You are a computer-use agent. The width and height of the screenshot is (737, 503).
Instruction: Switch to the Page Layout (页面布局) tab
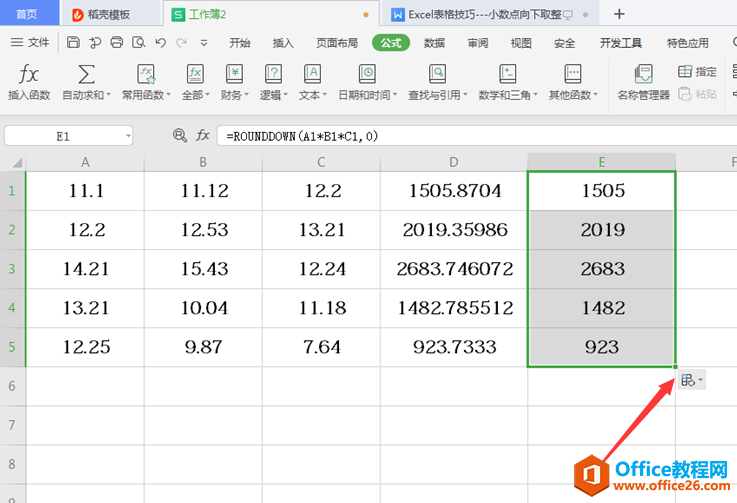(x=337, y=43)
